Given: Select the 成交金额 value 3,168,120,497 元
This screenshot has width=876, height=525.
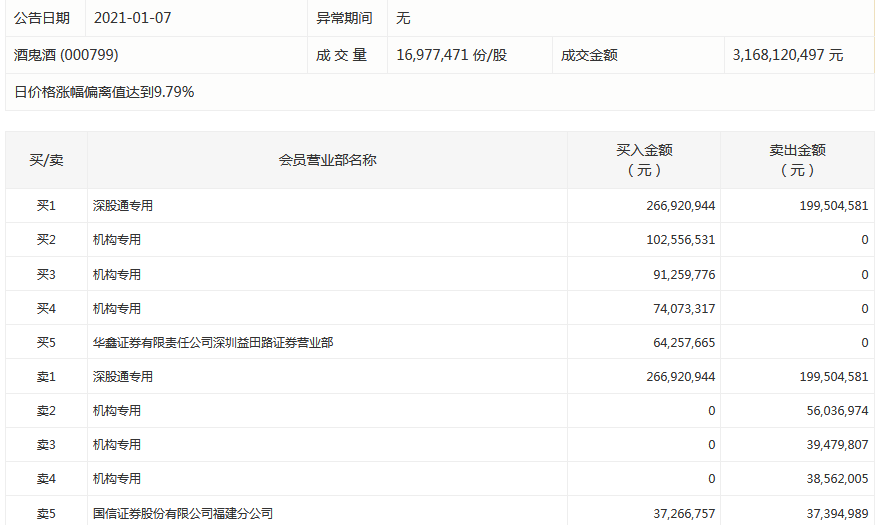Looking at the screenshot, I should click(787, 55).
